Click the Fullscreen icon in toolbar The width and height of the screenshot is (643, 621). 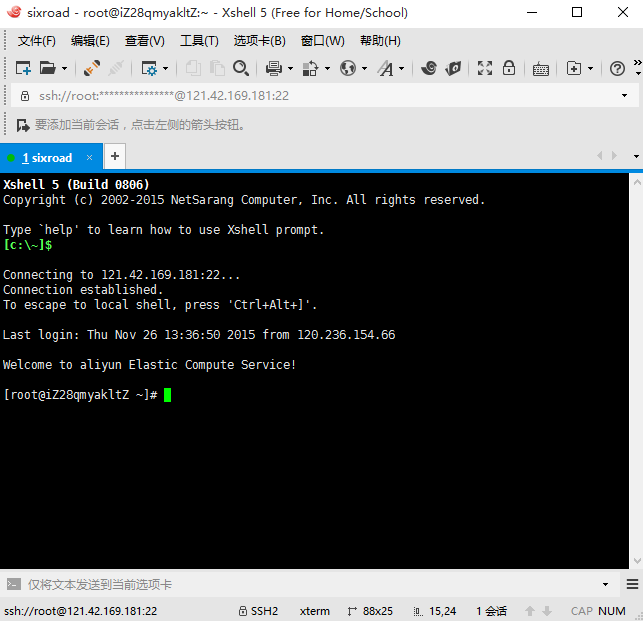click(485, 68)
